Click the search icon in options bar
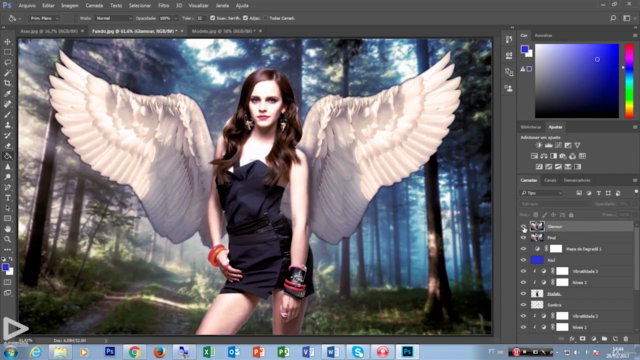 [x=613, y=18]
